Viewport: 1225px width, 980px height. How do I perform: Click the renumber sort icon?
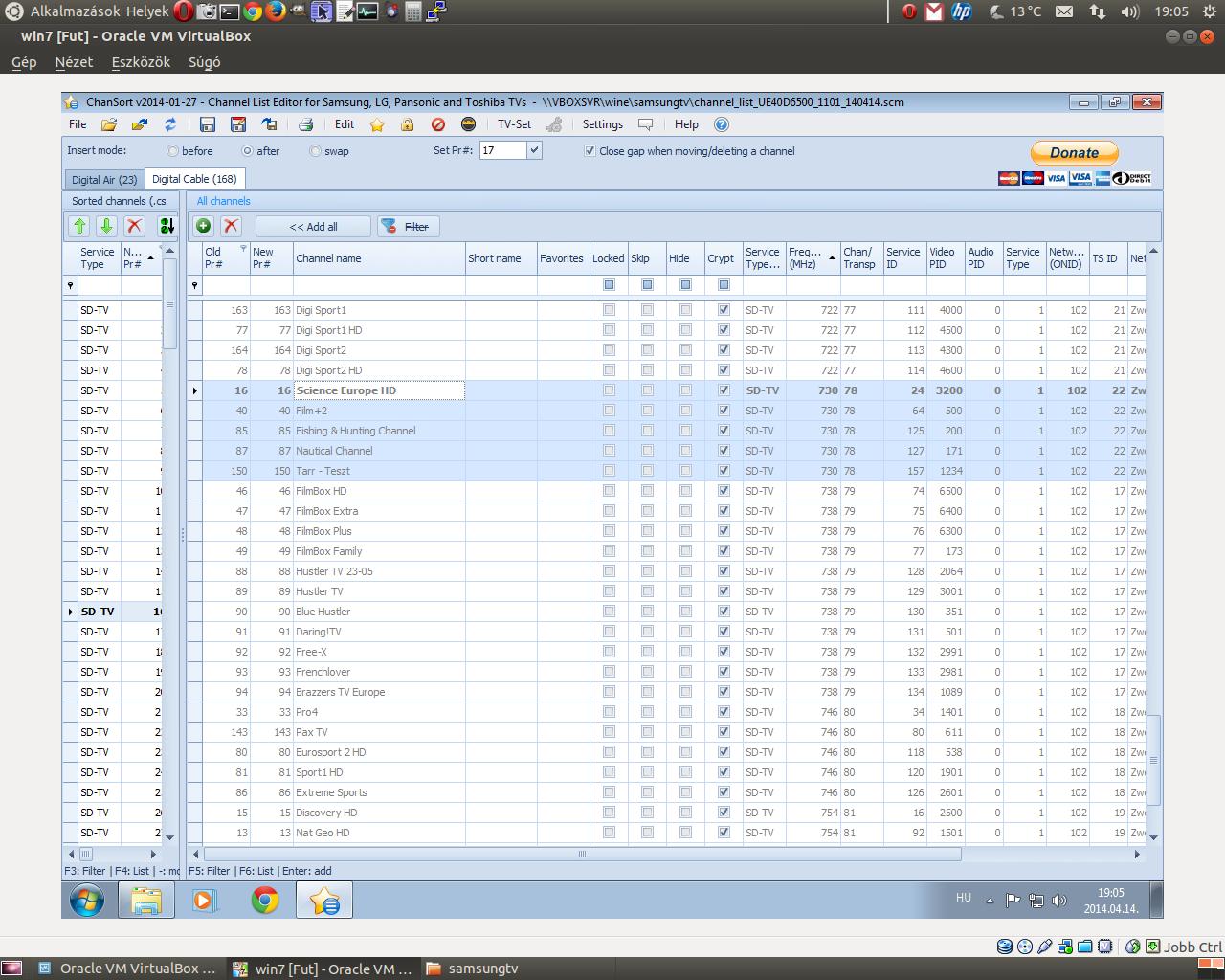[167, 226]
